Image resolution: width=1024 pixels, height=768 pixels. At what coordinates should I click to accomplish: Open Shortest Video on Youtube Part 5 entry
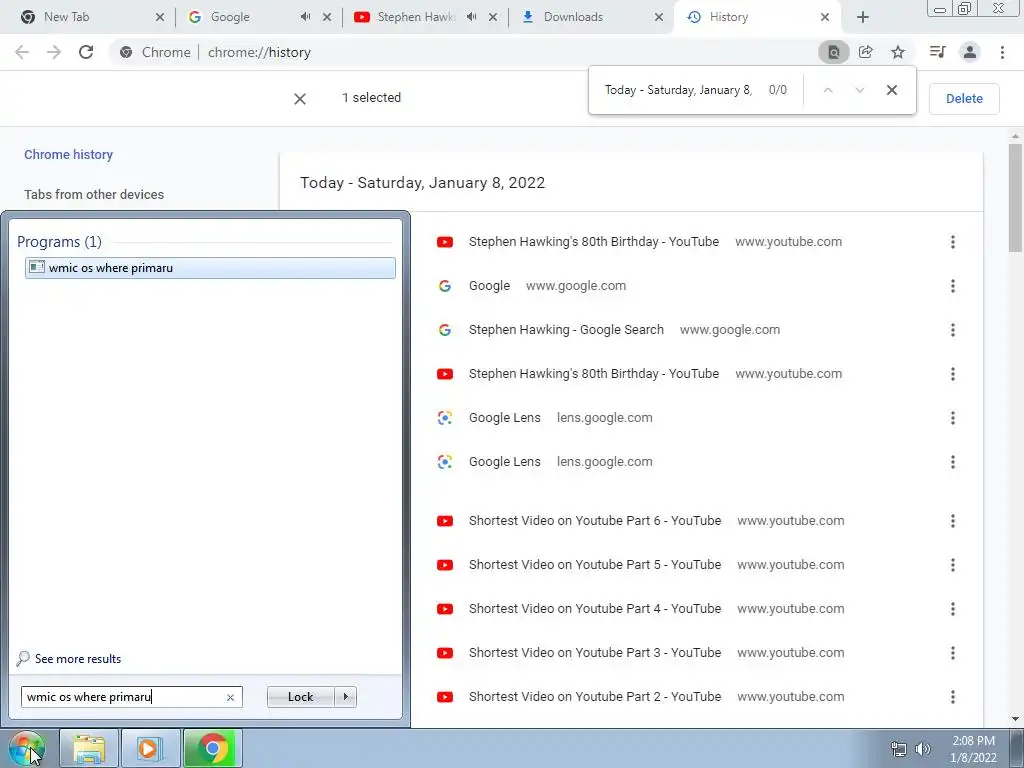point(595,565)
